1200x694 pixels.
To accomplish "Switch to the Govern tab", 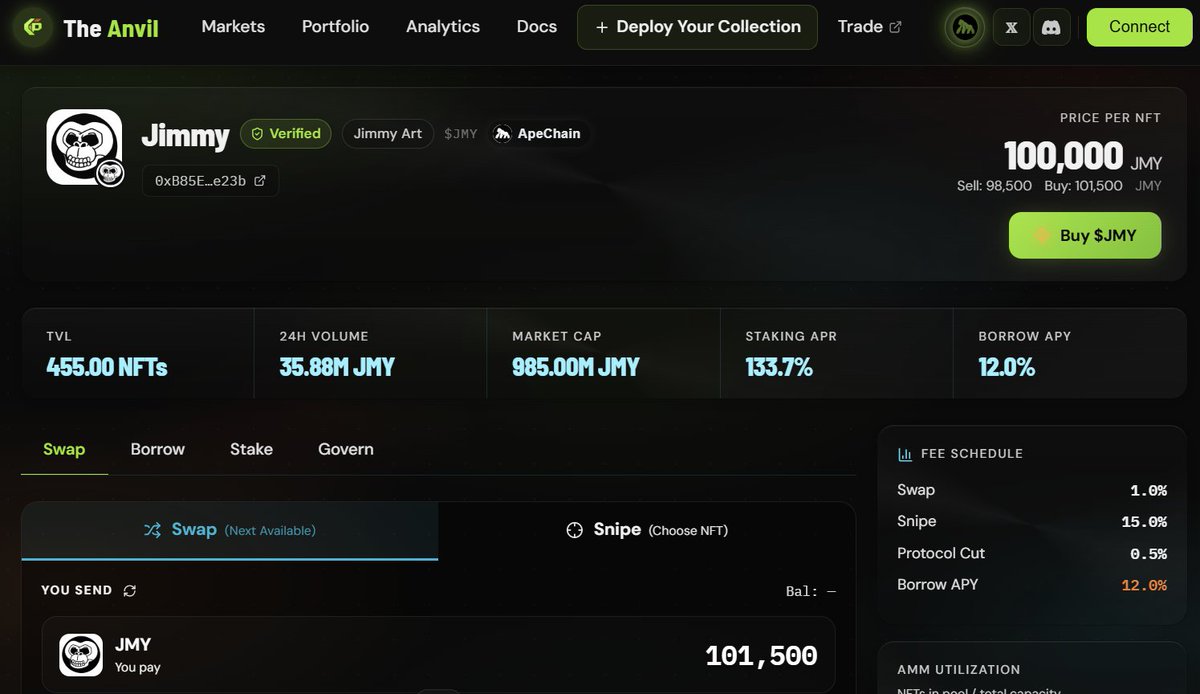I will pyautogui.click(x=346, y=449).
